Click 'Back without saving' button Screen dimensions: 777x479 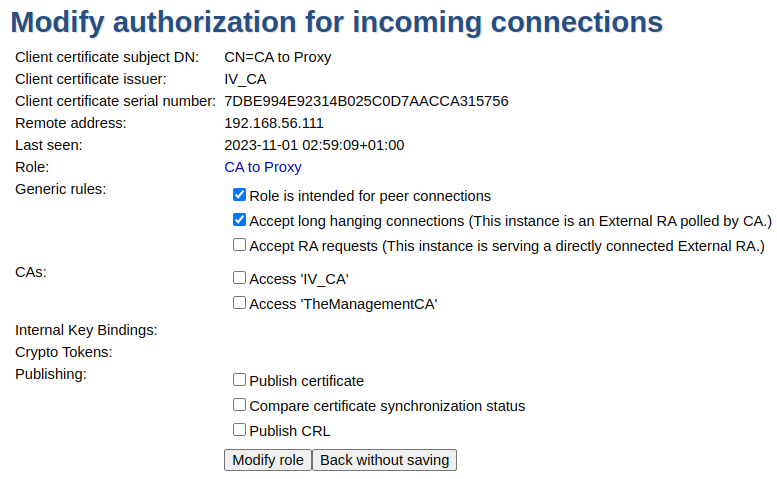385,460
